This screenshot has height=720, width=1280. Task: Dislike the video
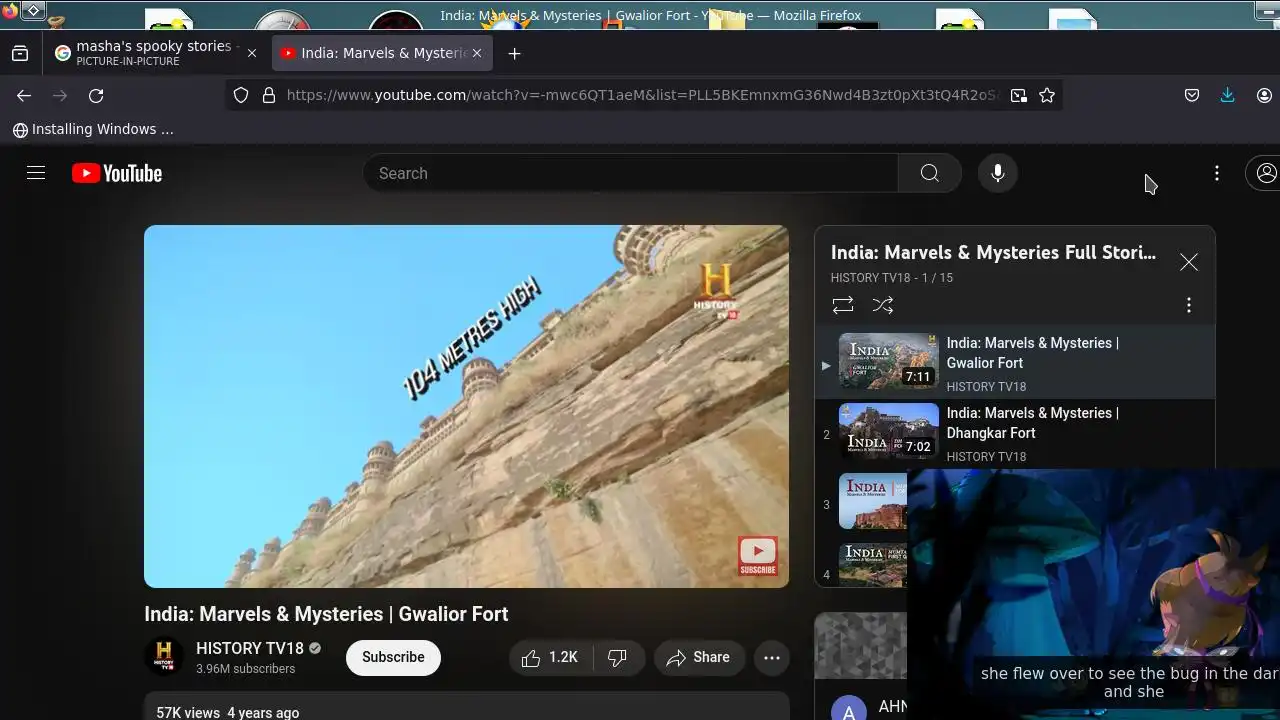point(618,657)
